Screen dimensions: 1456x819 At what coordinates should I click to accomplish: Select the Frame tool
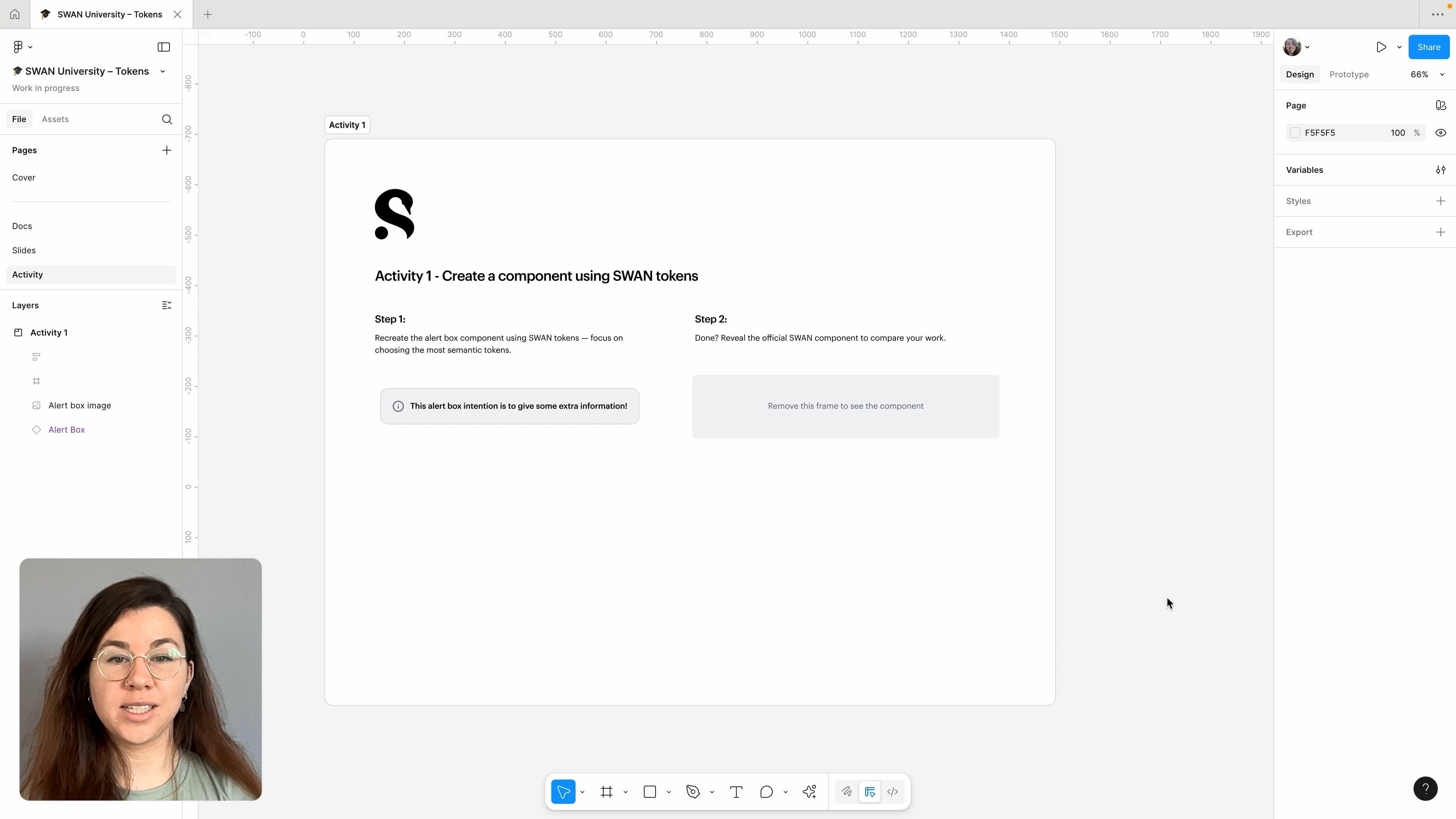(607, 792)
